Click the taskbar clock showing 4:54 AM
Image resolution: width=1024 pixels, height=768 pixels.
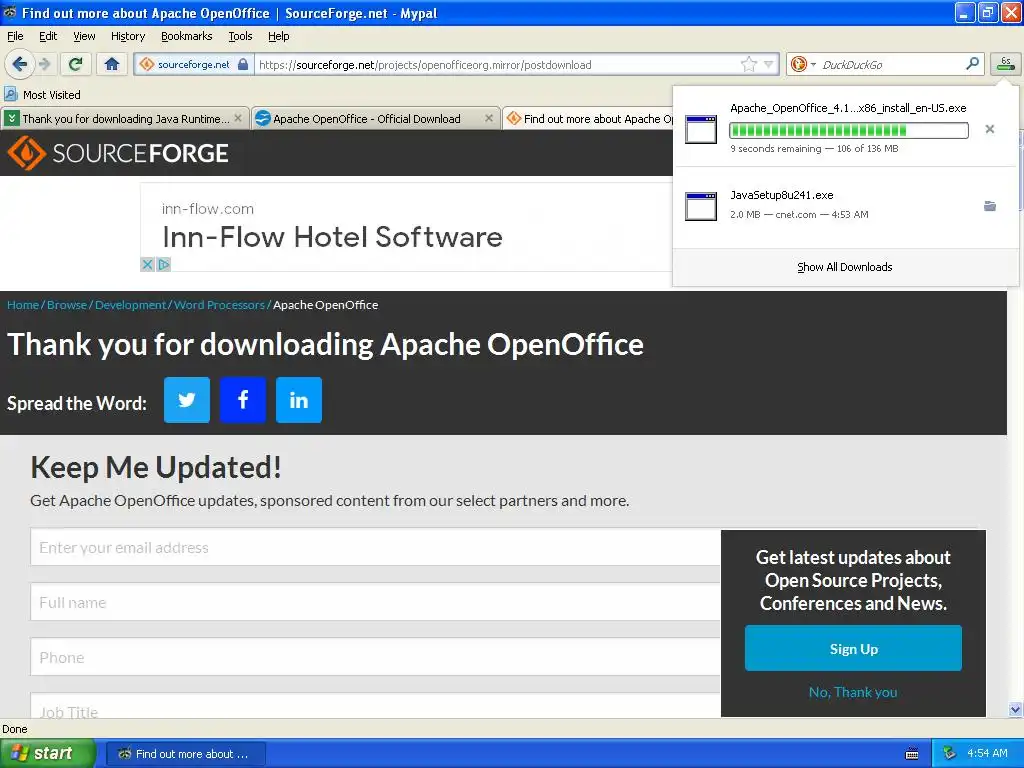(x=987, y=754)
